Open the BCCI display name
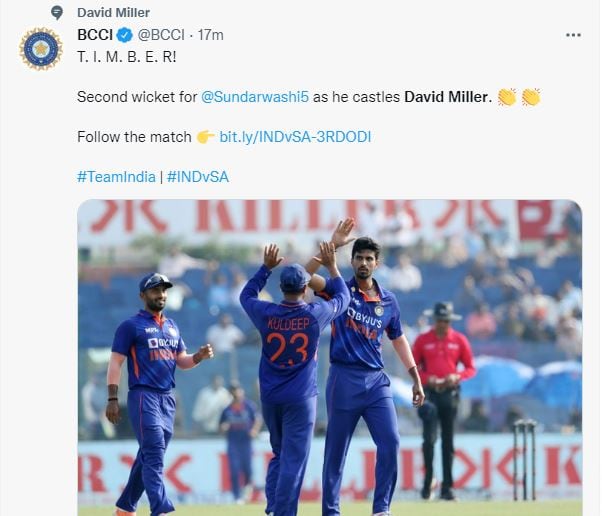Viewport: 602px width, 516px height. point(95,35)
